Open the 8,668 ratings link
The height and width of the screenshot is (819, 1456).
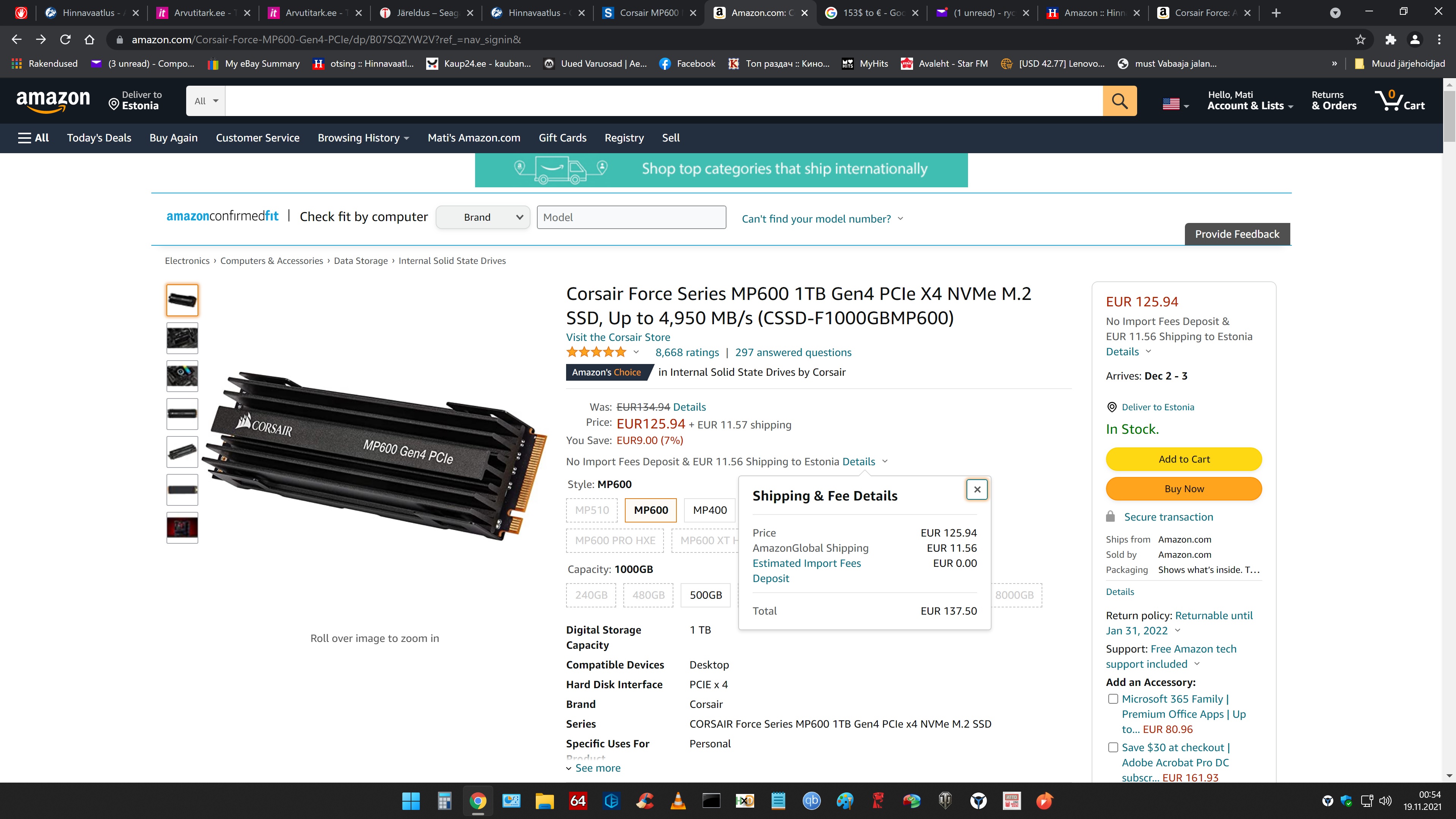coord(687,353)
